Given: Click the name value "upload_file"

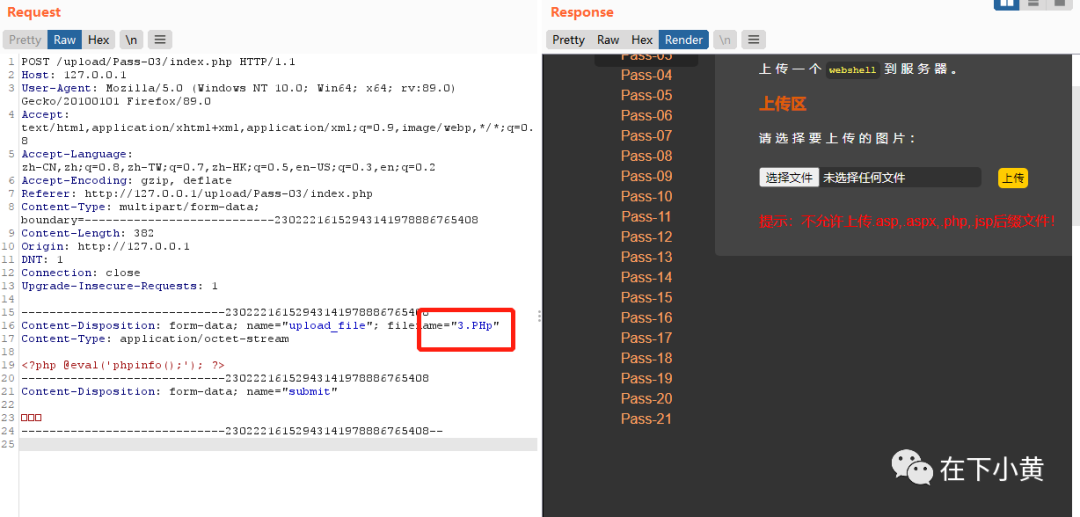Looking at the screenshot, I should [327, 326].
